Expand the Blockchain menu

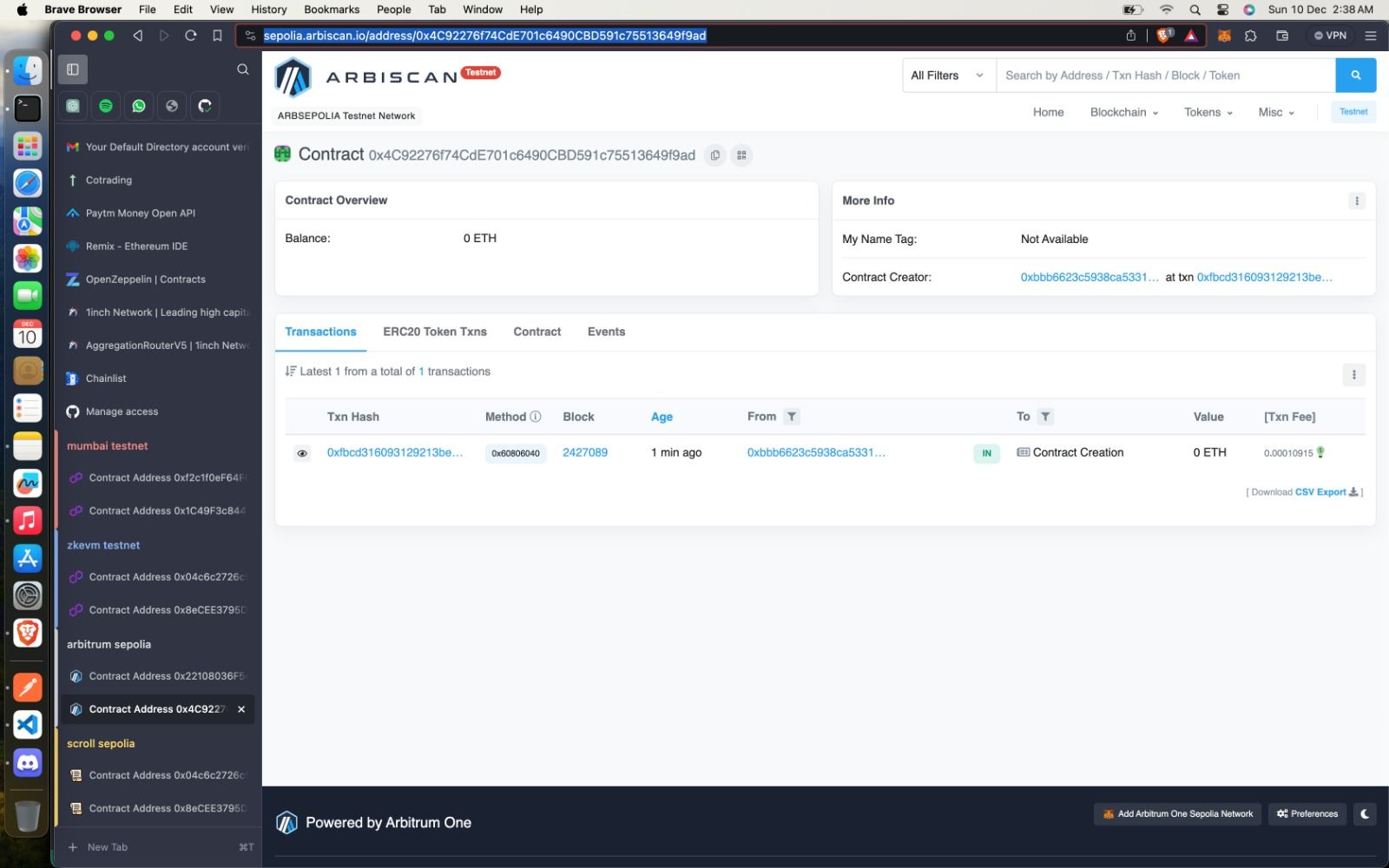(x=1124, y=112)
